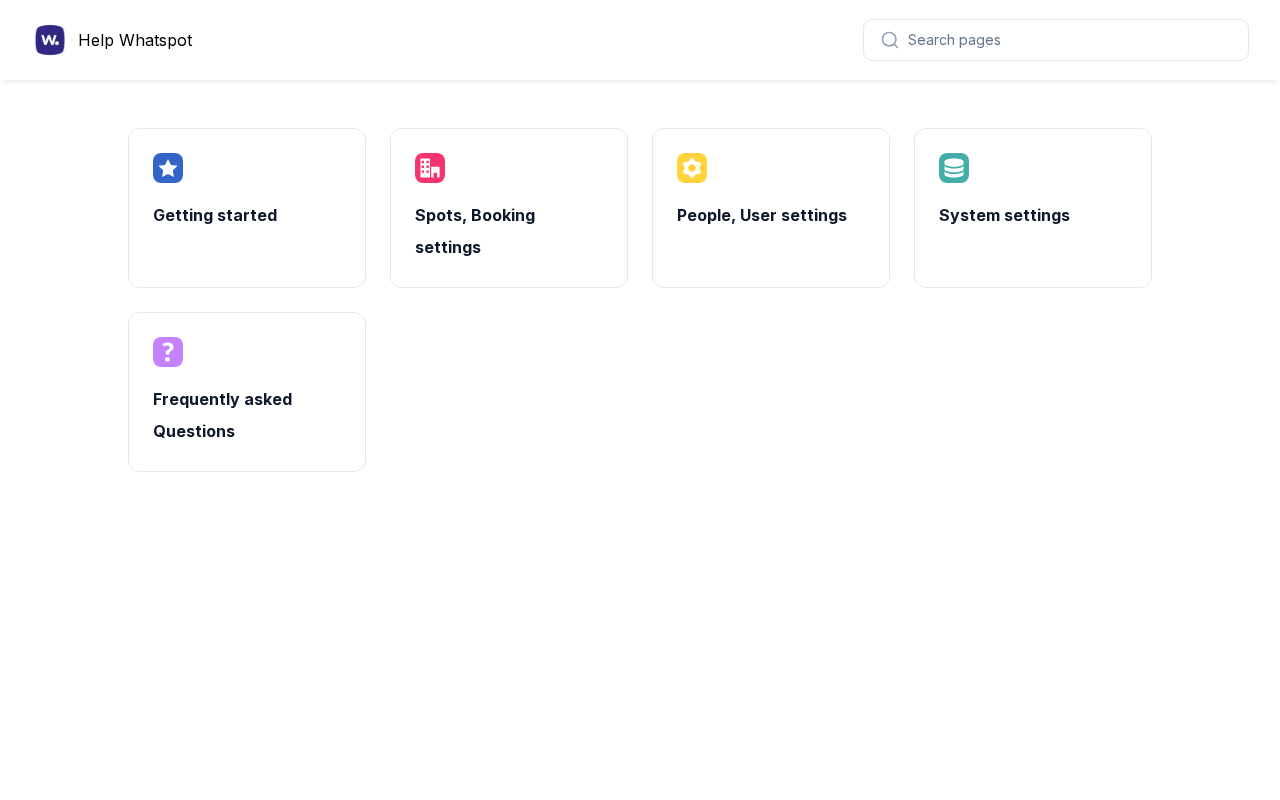Click the teal database System settings icon
The image size is (1280, 800).
[954, 168]
